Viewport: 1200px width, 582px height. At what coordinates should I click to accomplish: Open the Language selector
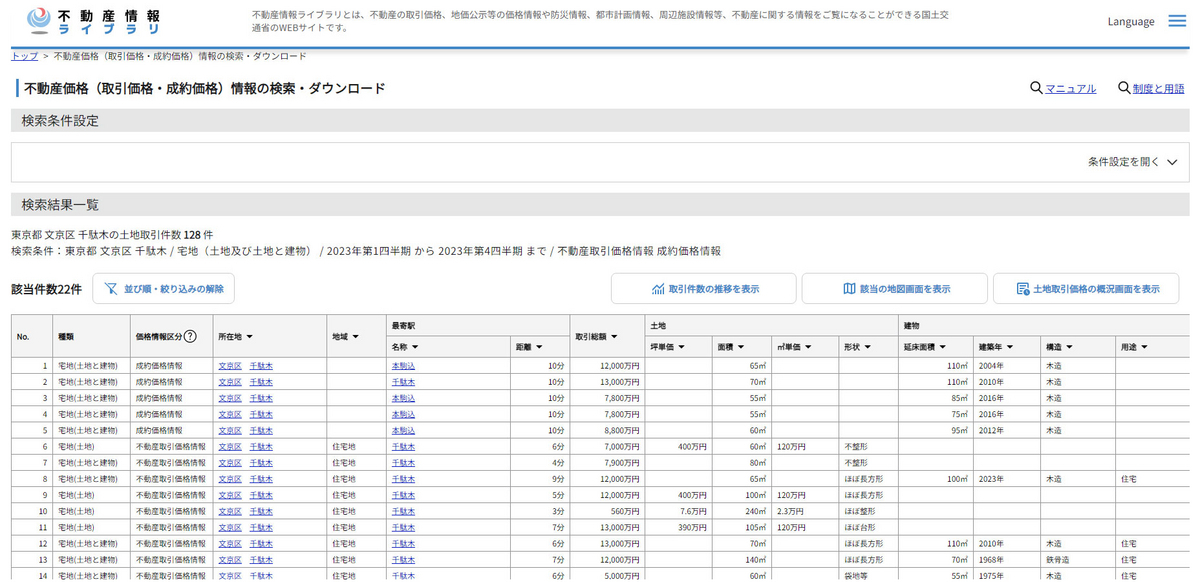(x=1130, y=22)
